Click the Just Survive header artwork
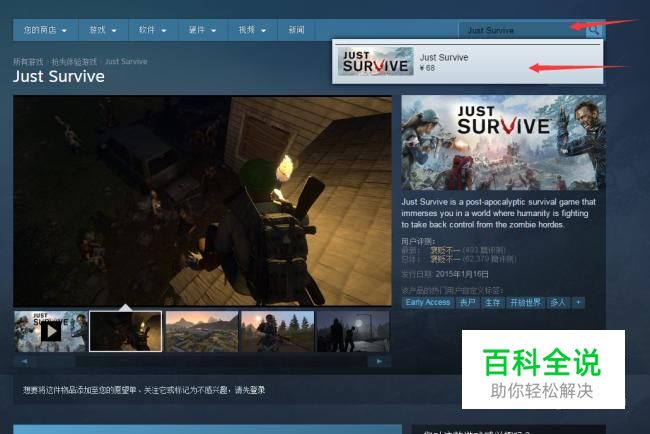The width and height of the screenshot is (650, 434). [x=503, y=143]
